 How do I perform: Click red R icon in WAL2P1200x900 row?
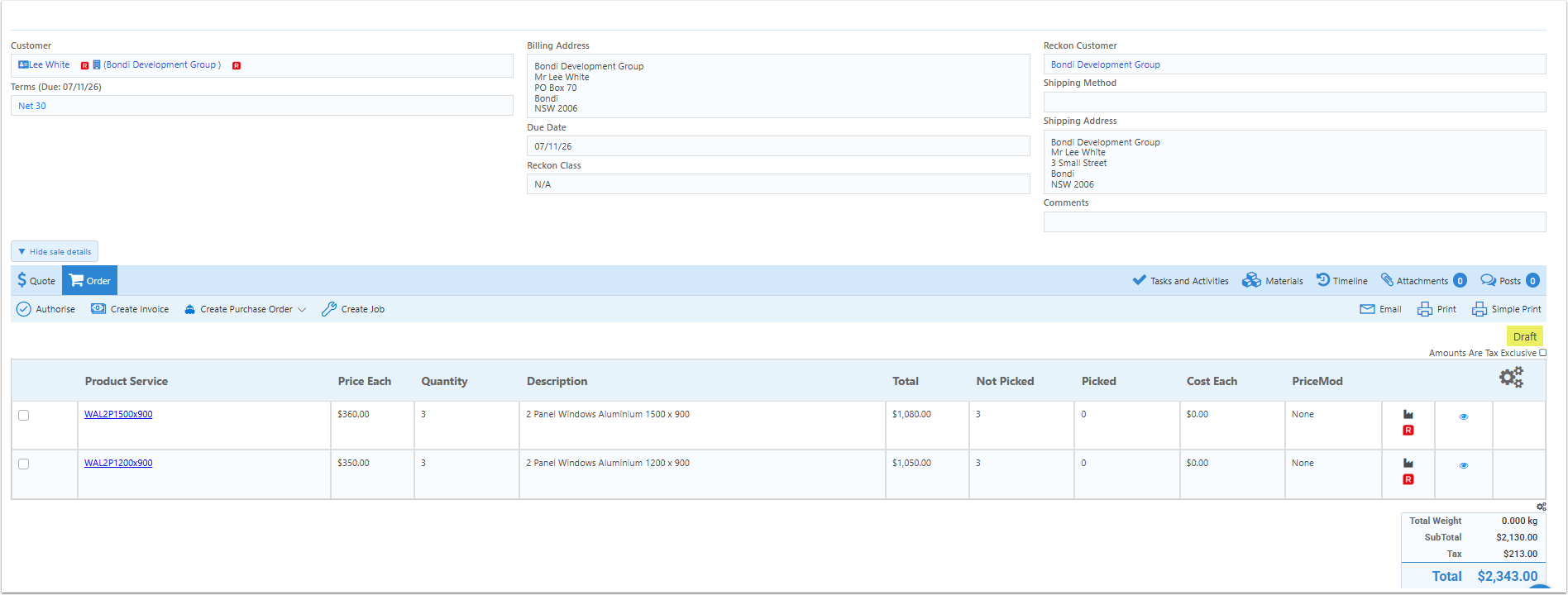pos(1408,479)
